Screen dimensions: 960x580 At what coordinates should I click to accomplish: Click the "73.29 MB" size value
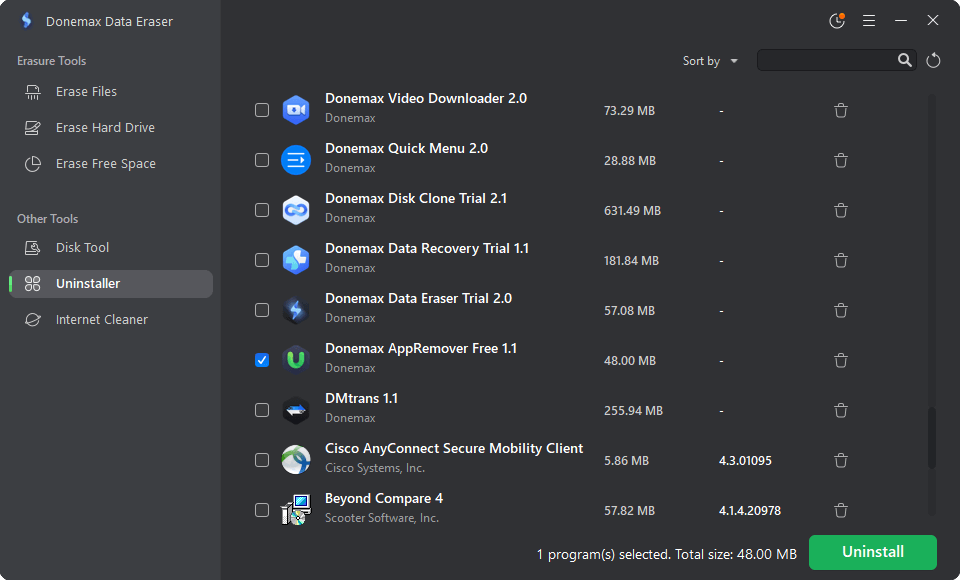pos(629,110)
